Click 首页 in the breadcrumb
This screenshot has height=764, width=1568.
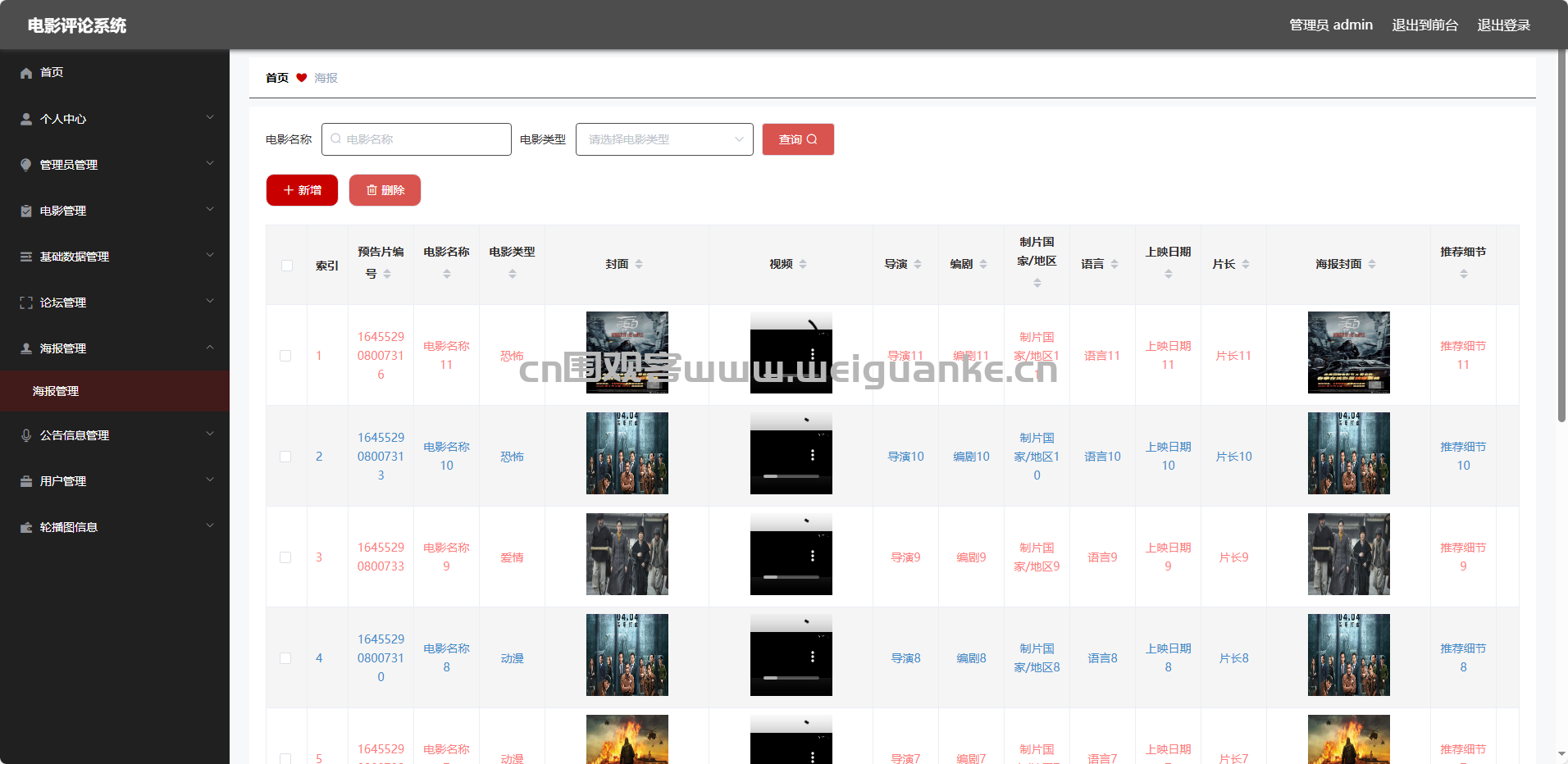pos(277,78)
